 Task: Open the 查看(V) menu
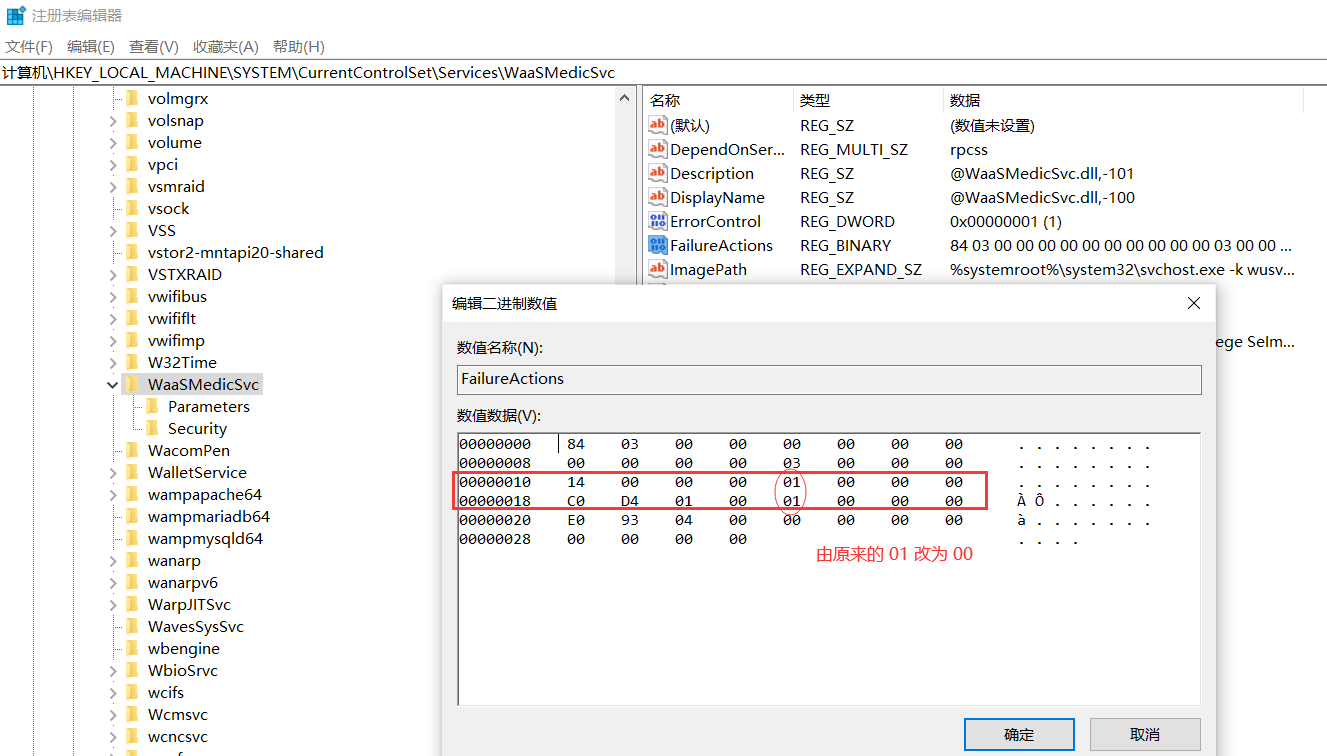[x=154, y=47]
